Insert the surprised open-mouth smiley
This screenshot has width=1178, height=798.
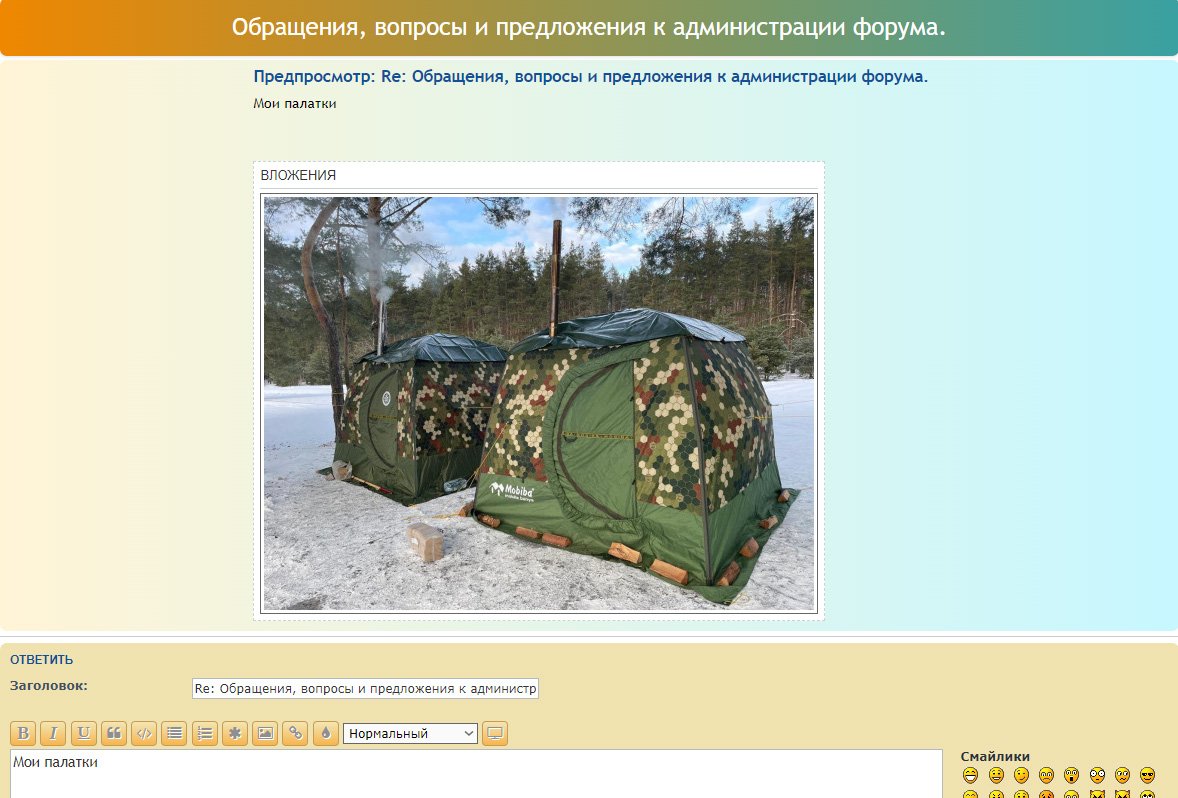point(1071,776)
